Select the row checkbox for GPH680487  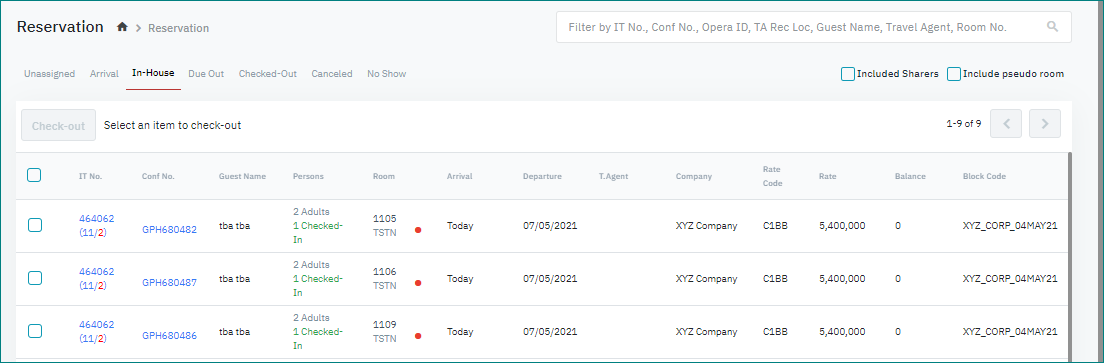(x=34, y=278)
